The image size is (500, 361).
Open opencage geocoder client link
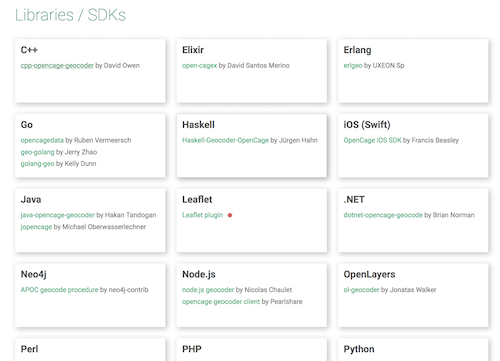tap(221, 302)
